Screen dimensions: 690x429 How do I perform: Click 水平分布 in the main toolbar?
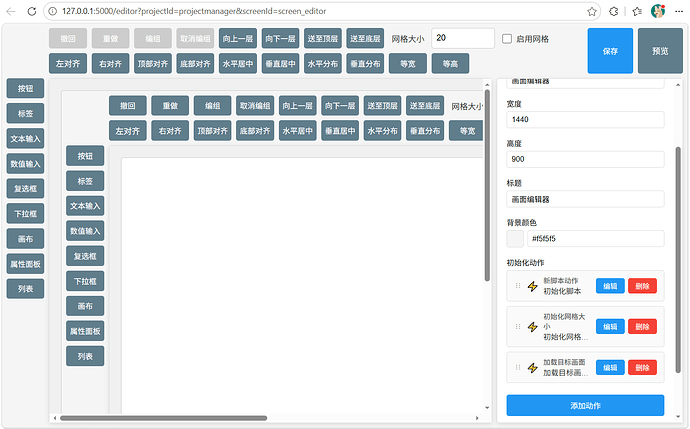(x=323, y=64)
